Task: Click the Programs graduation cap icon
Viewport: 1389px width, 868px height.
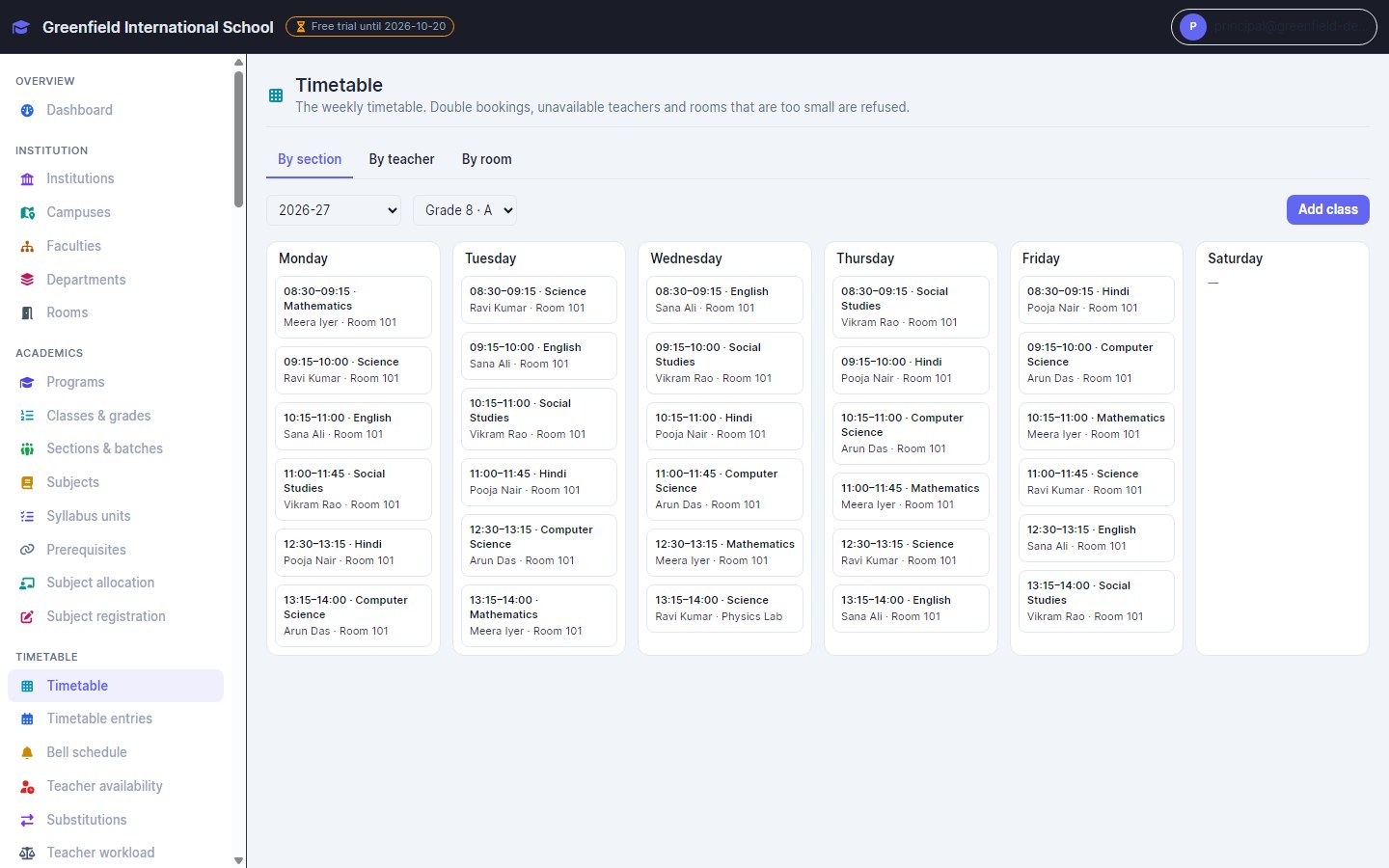Action: 27,383
